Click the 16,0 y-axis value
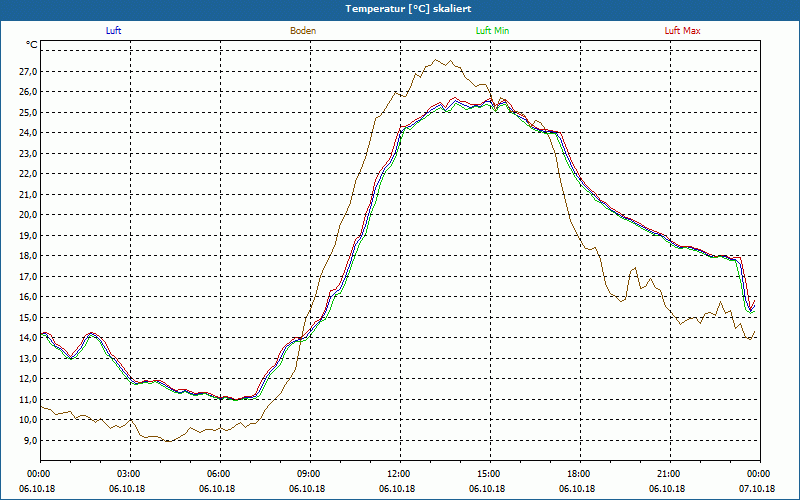This screenshot has width=800, height=500. point(28,297)
